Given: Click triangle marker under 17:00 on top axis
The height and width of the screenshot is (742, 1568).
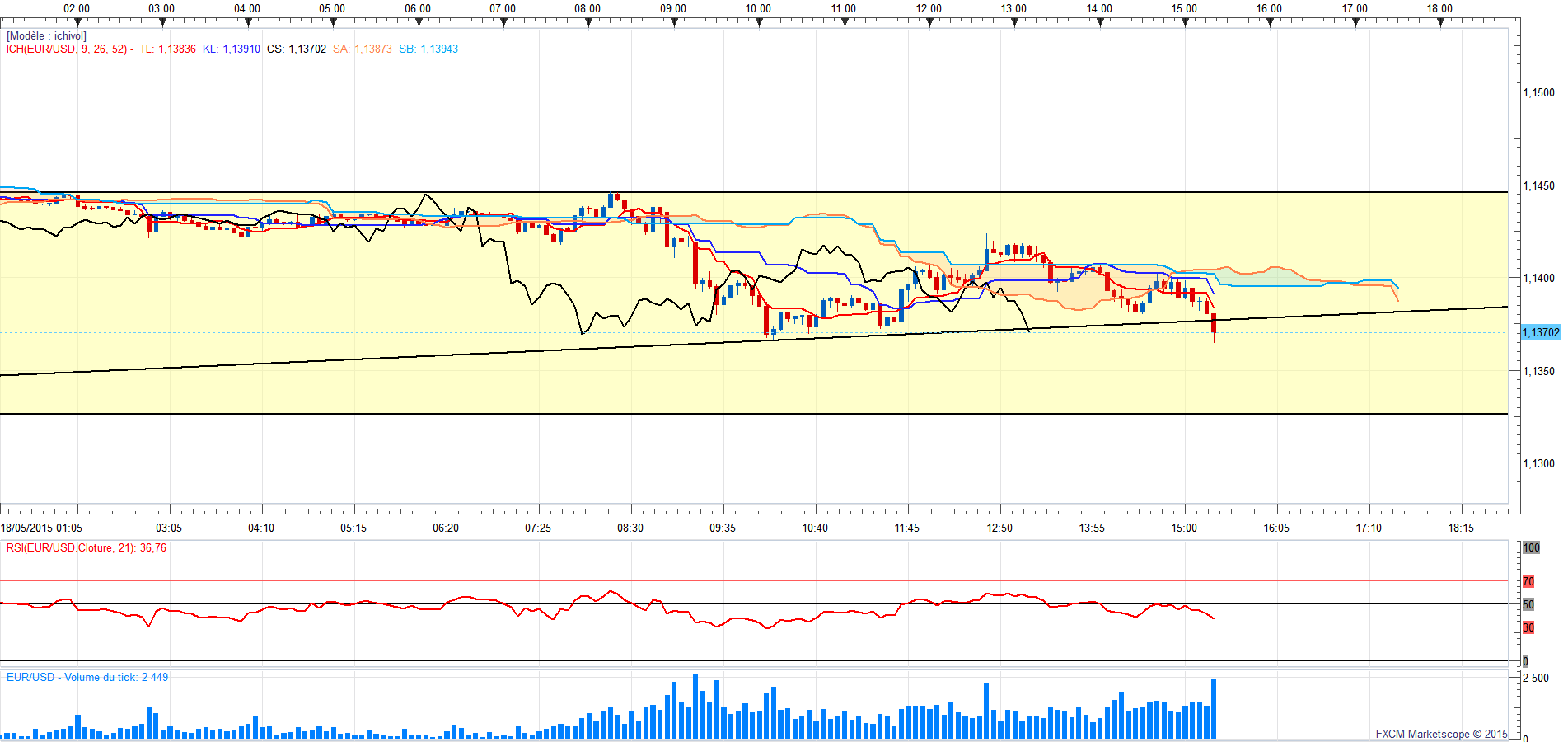Looking at the screenshot, I should click(x=1355, y=23).
